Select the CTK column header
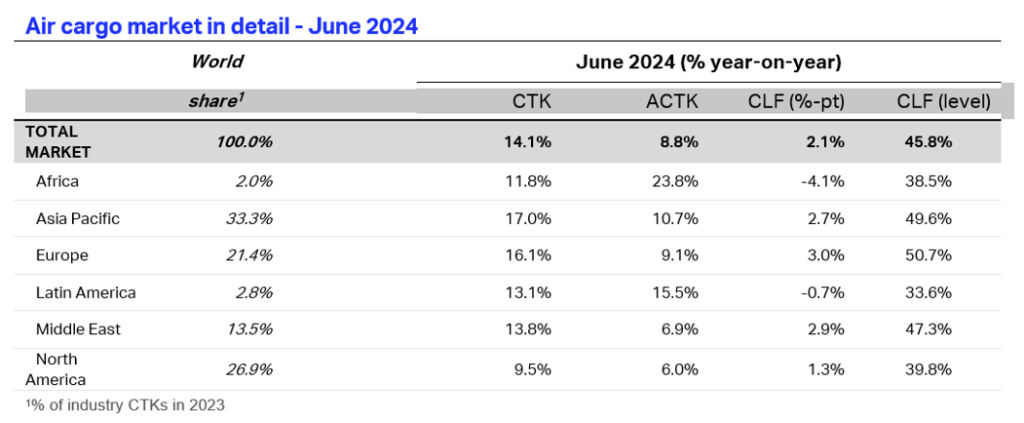The height and width of the screenshot is (423, 1024). 531,100
